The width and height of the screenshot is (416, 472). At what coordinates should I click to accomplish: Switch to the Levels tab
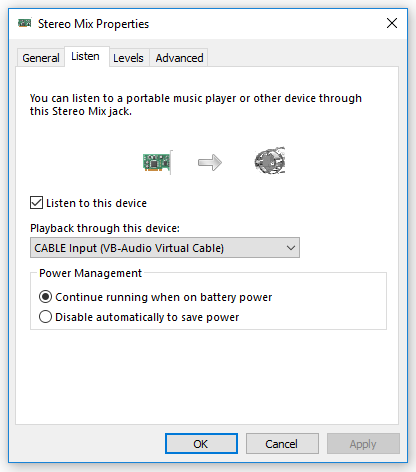tap(128, 58)
